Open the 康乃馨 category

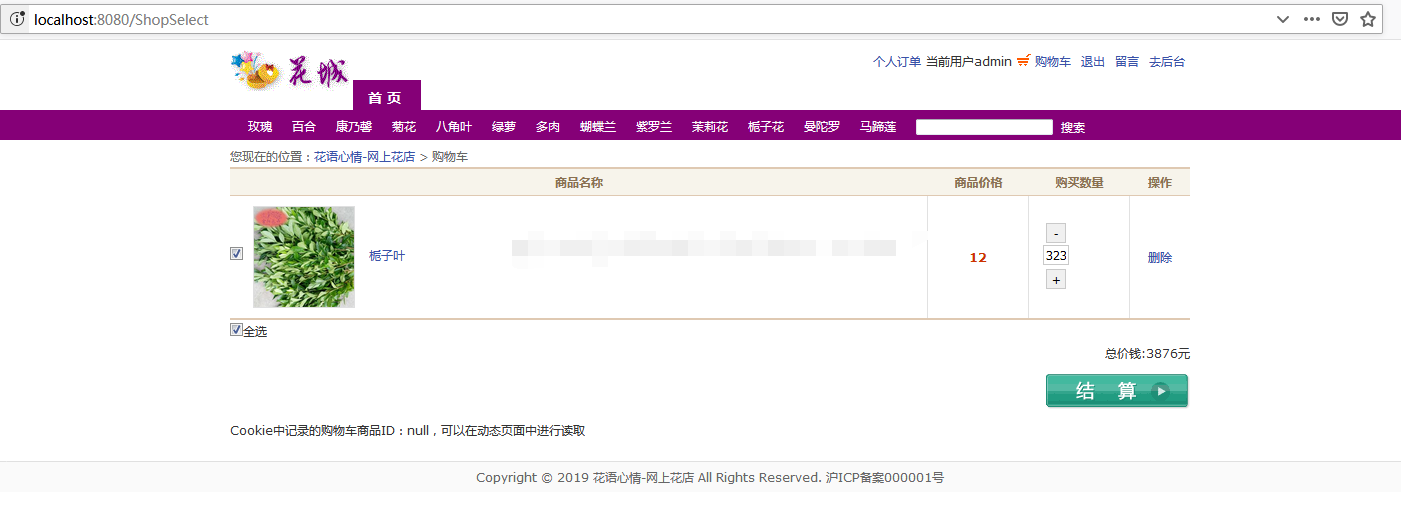[x=353, y=127]
